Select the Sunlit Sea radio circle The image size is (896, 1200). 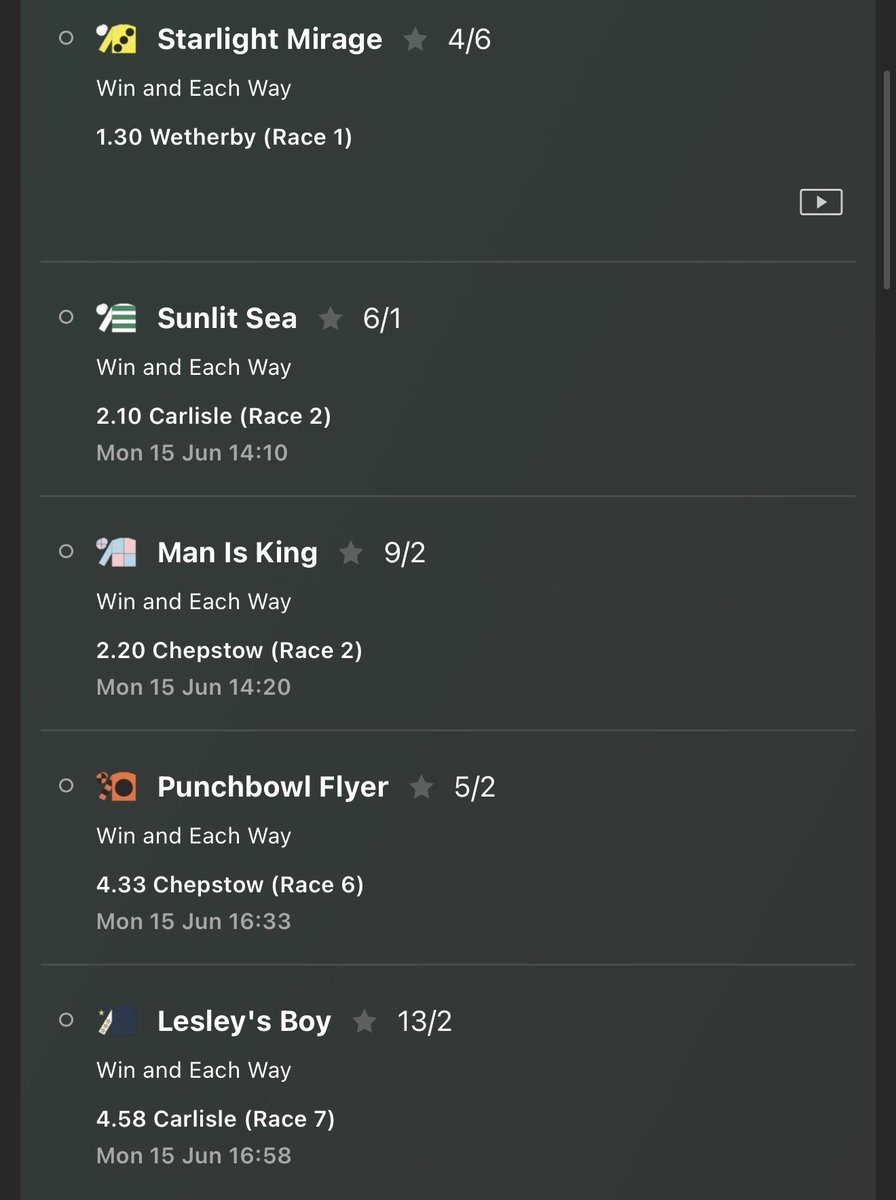(66, 317)
